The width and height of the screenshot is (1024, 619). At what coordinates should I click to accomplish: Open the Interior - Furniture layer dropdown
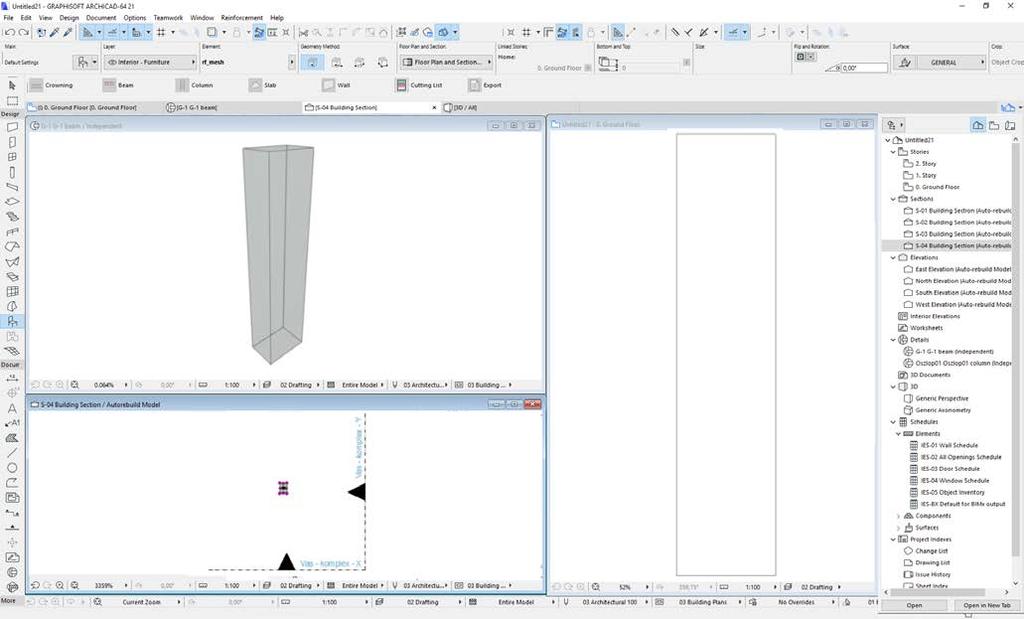[x=150, y=62]
